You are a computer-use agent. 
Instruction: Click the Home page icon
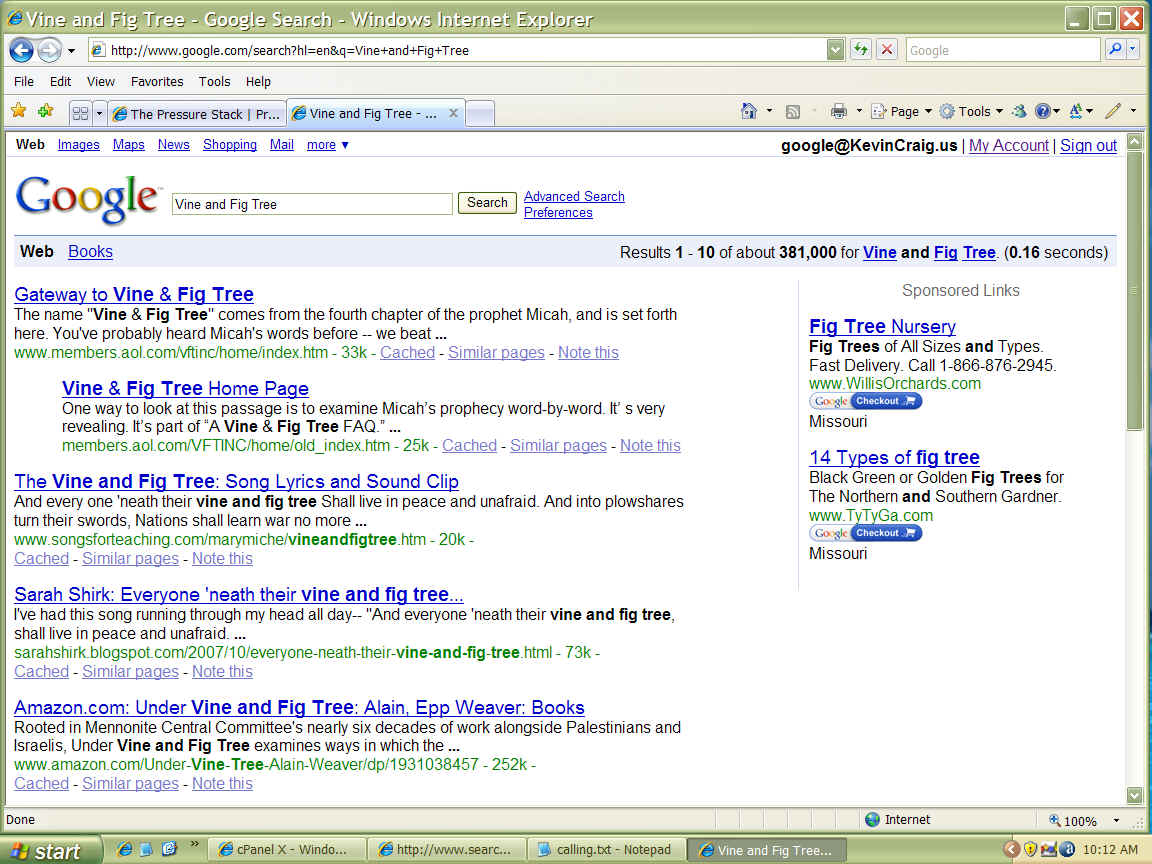point(749,111)
